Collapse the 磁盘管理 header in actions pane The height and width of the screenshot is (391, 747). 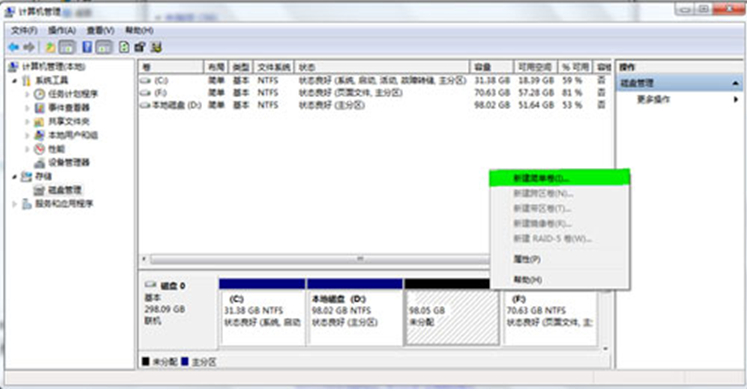(x=736, y=83)
